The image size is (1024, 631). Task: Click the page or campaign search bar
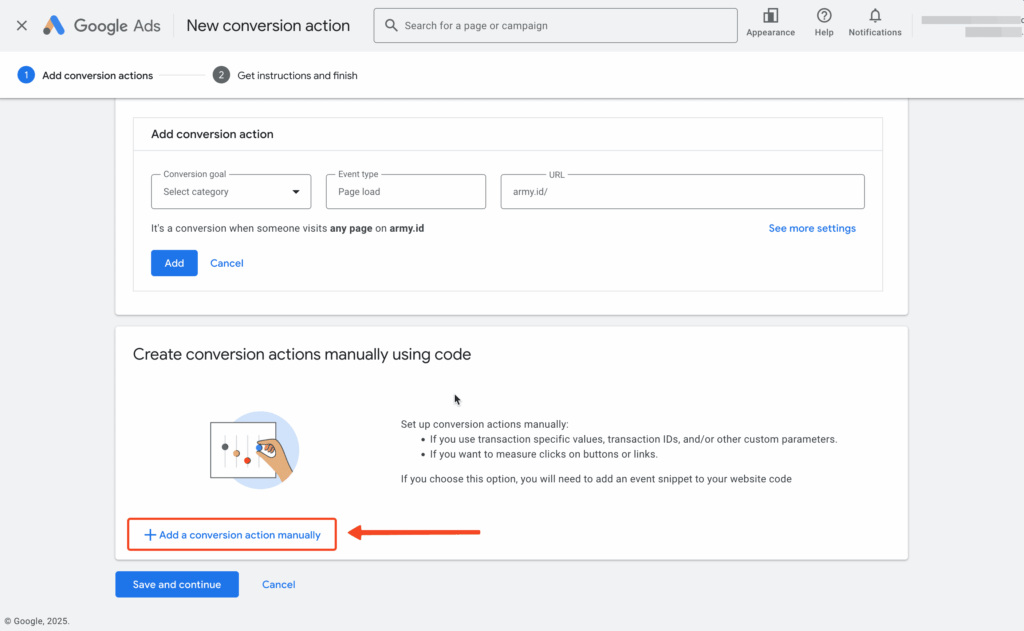555,25
